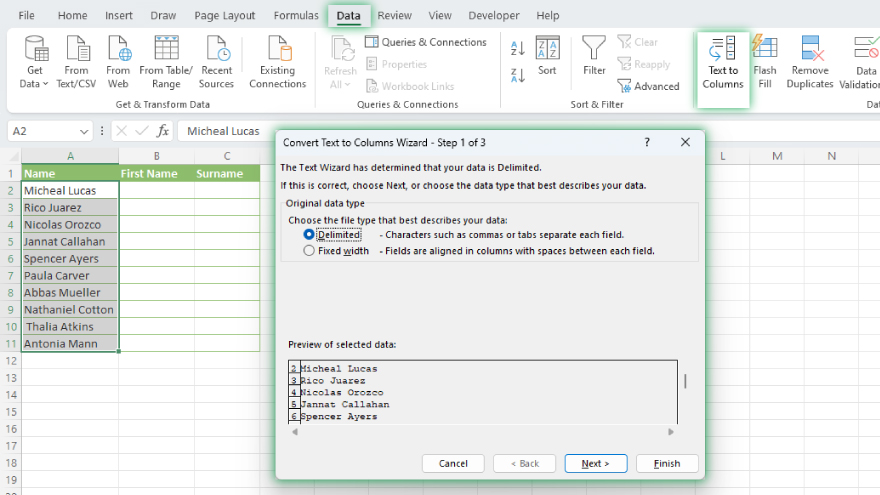
Task: Click the First Name header cell
Action: (157, 173)
